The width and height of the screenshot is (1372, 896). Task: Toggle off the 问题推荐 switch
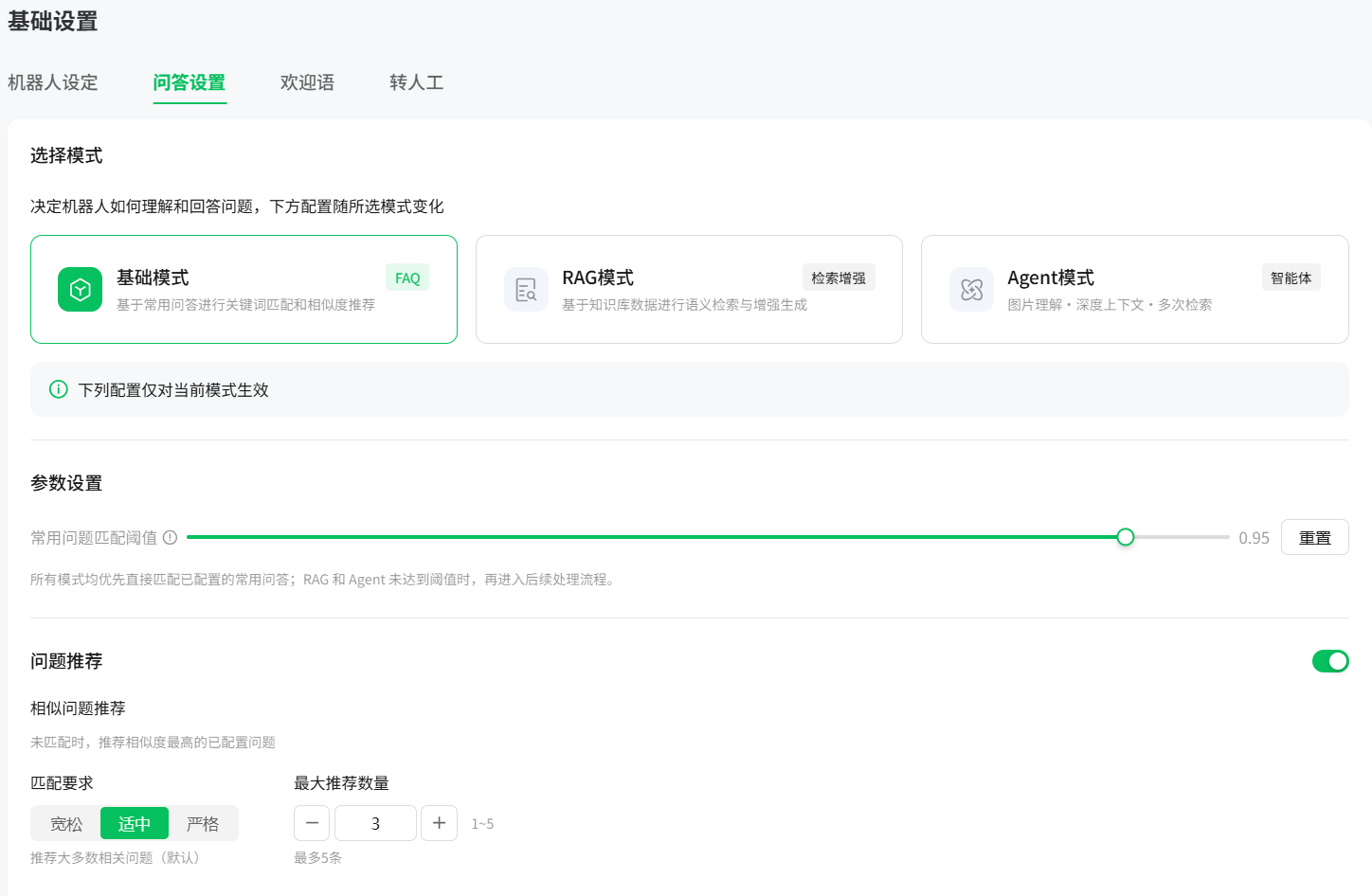[1330, 661]
